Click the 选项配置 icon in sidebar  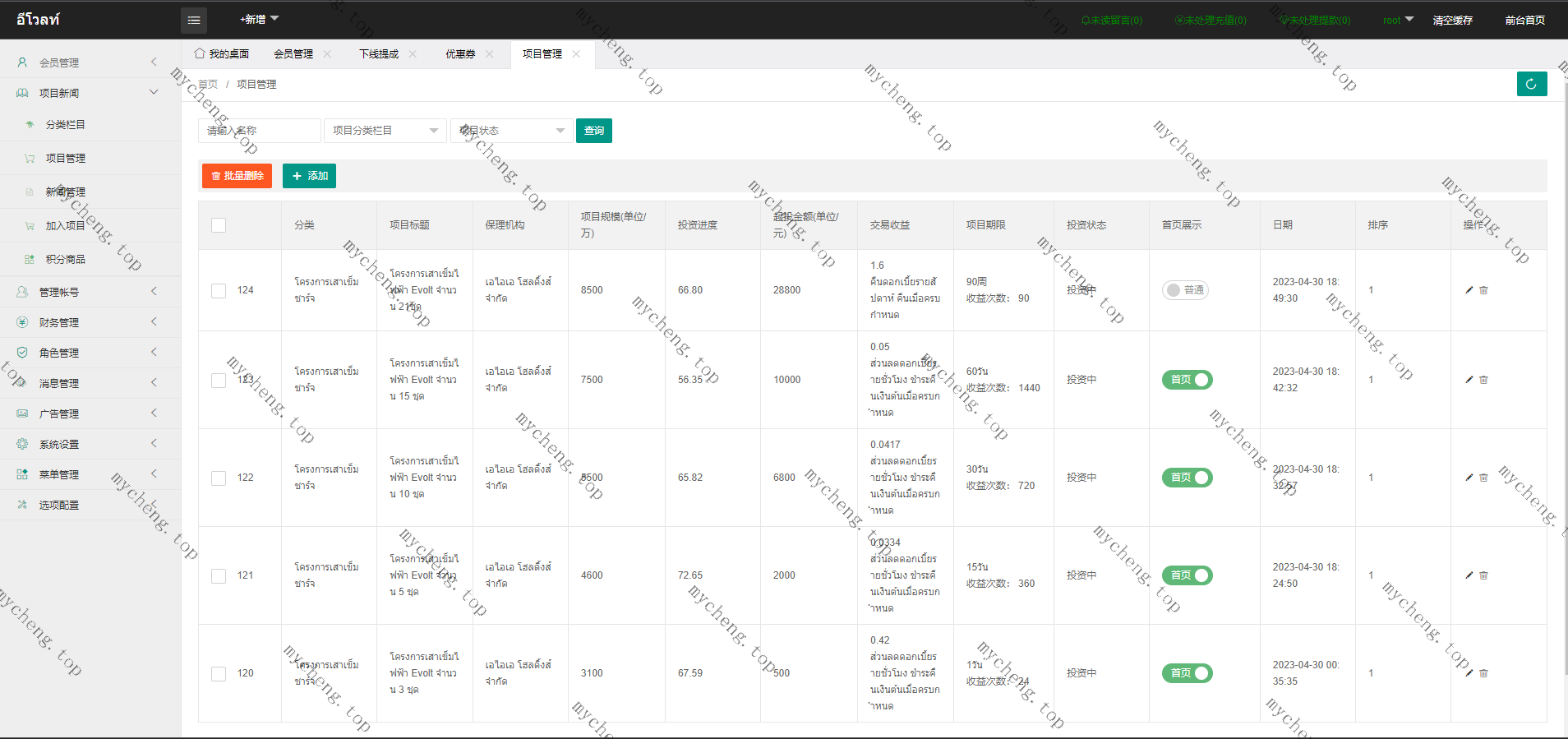[22, 505]
